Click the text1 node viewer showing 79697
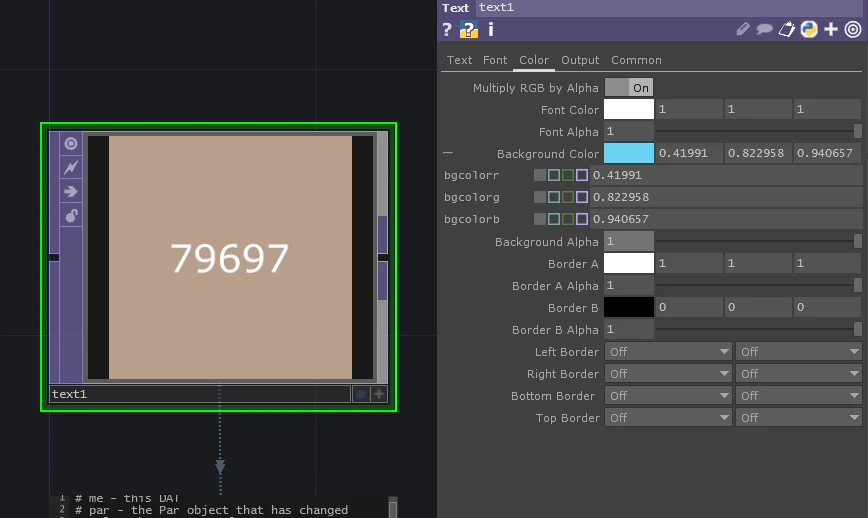This screenshot has height=518, width=868. tap(230, 258)
